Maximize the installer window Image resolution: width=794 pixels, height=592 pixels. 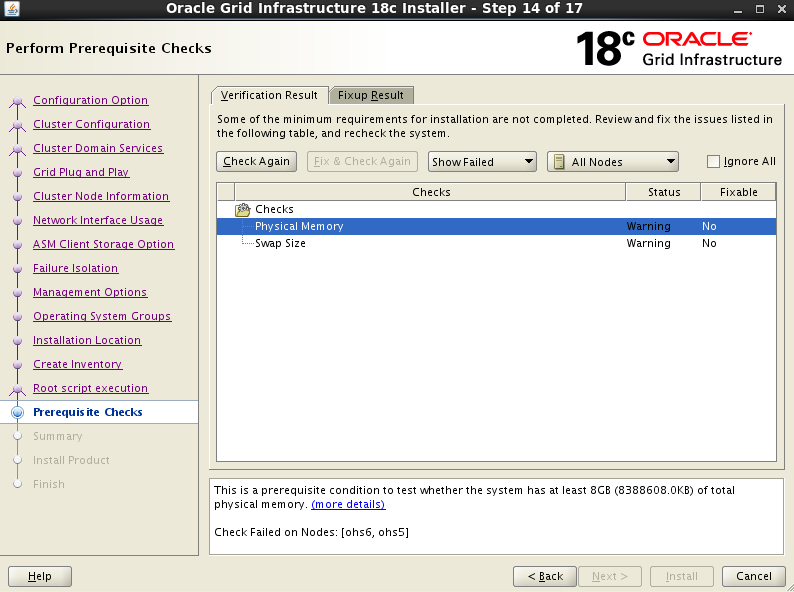click(760, 9)
